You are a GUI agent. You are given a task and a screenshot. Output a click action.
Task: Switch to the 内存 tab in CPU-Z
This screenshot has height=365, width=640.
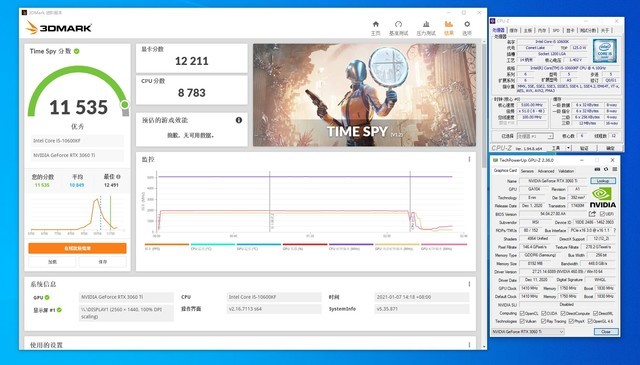[542, 30]
